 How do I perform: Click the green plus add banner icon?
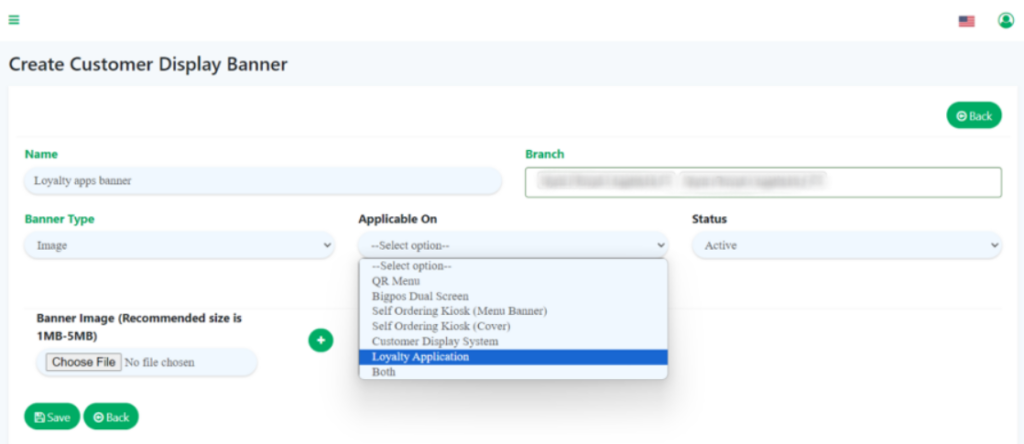pyautogui.click(x=320, y=341)
